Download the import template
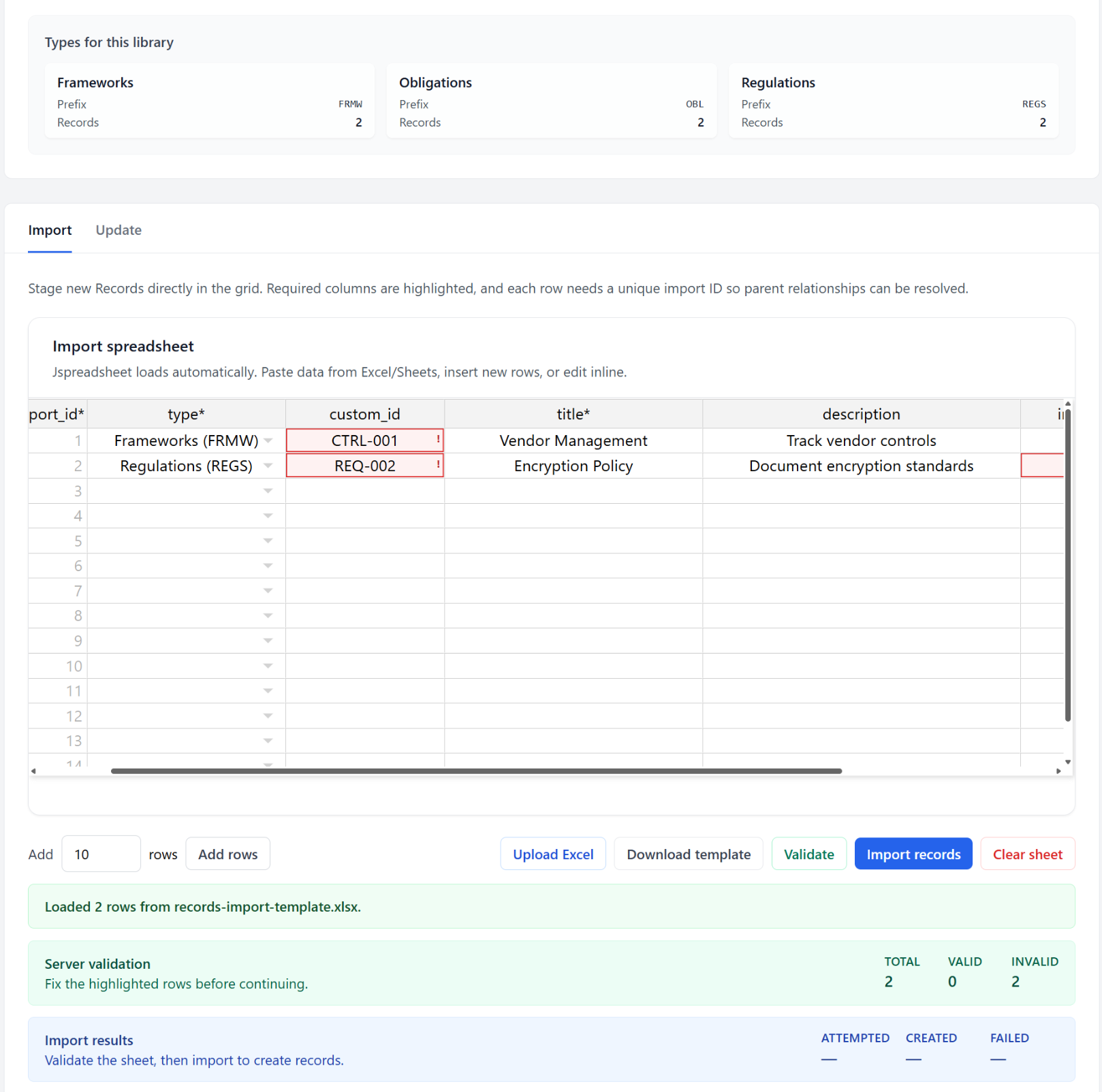 (x=688, y=854)
